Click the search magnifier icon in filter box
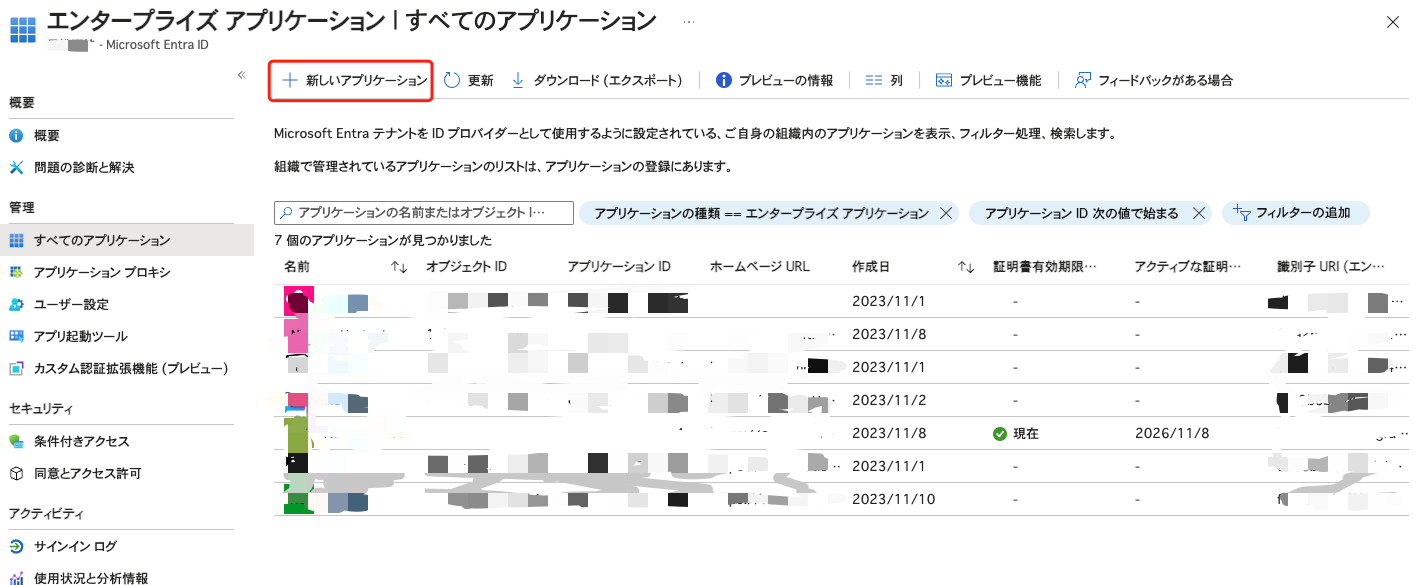The image size is (1417, 585). 286,213
